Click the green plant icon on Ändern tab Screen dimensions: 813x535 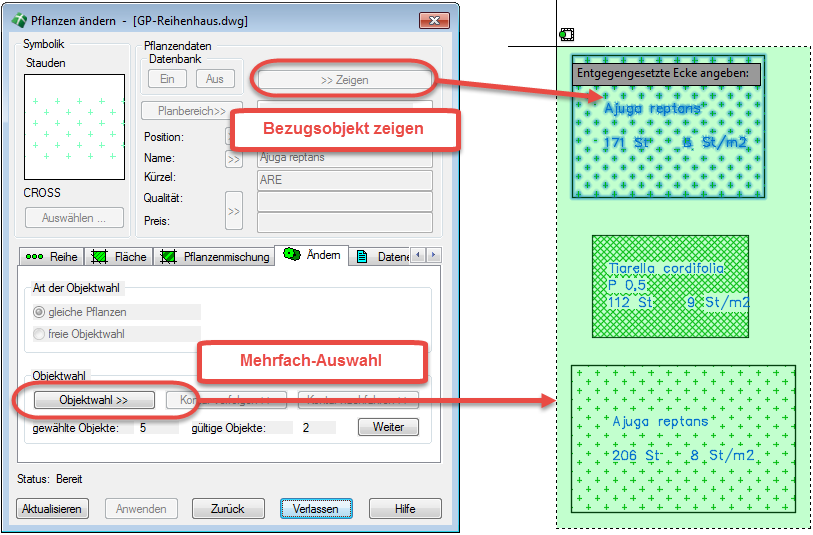coord(292,255)
